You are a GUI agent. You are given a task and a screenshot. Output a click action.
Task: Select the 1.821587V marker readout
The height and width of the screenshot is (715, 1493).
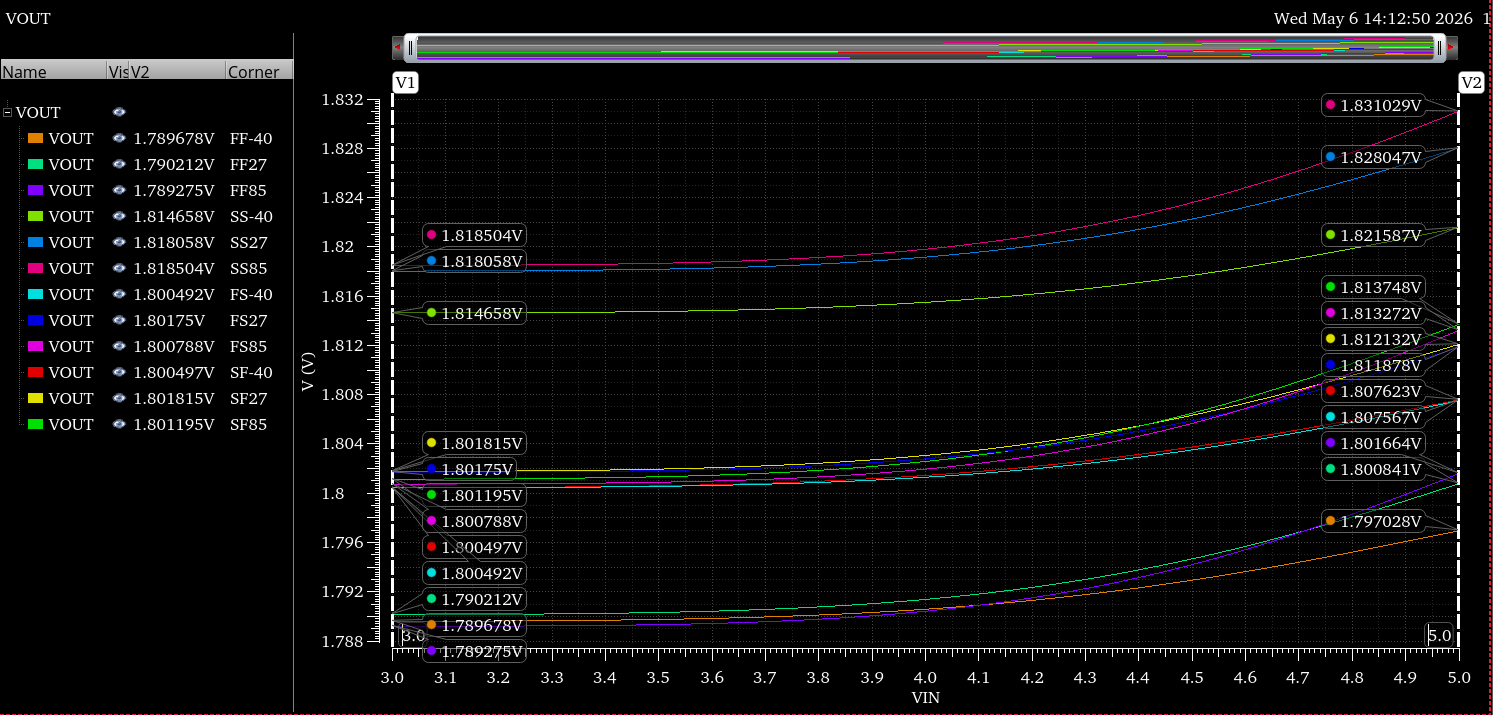point(1372,235)
